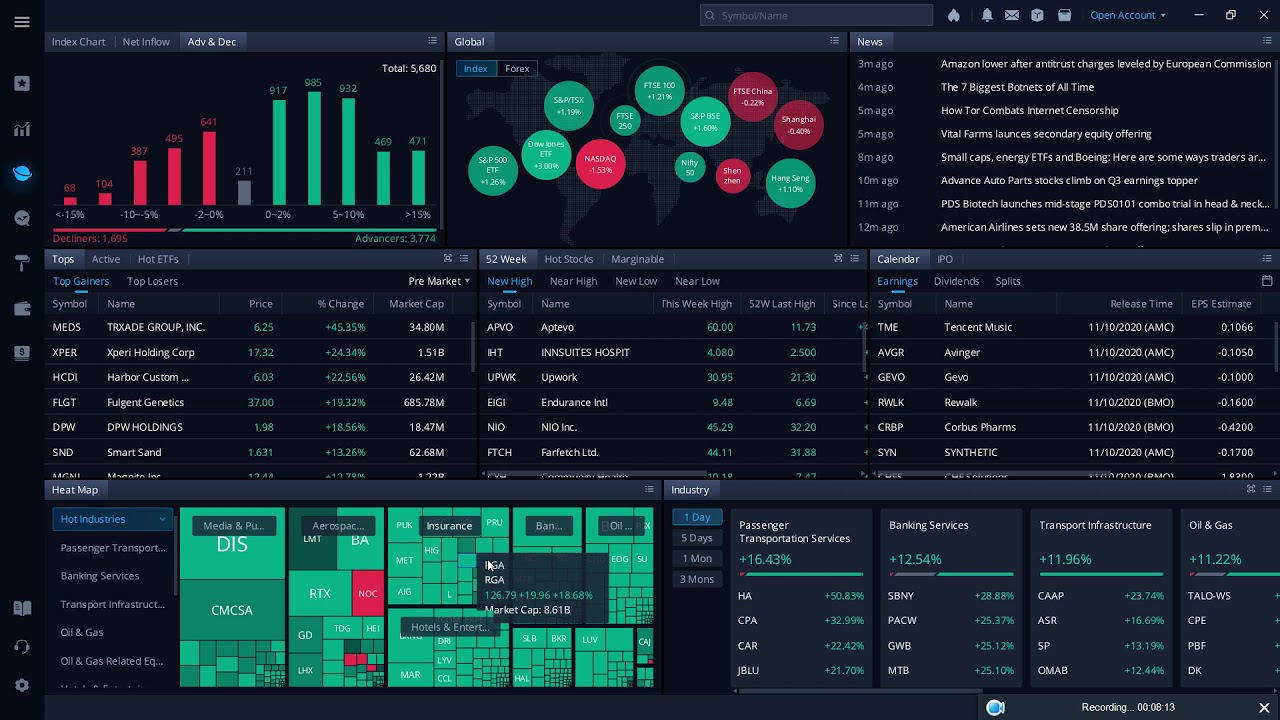
Task: Switch to the IPO tab
Action: [x=945, y=259]
